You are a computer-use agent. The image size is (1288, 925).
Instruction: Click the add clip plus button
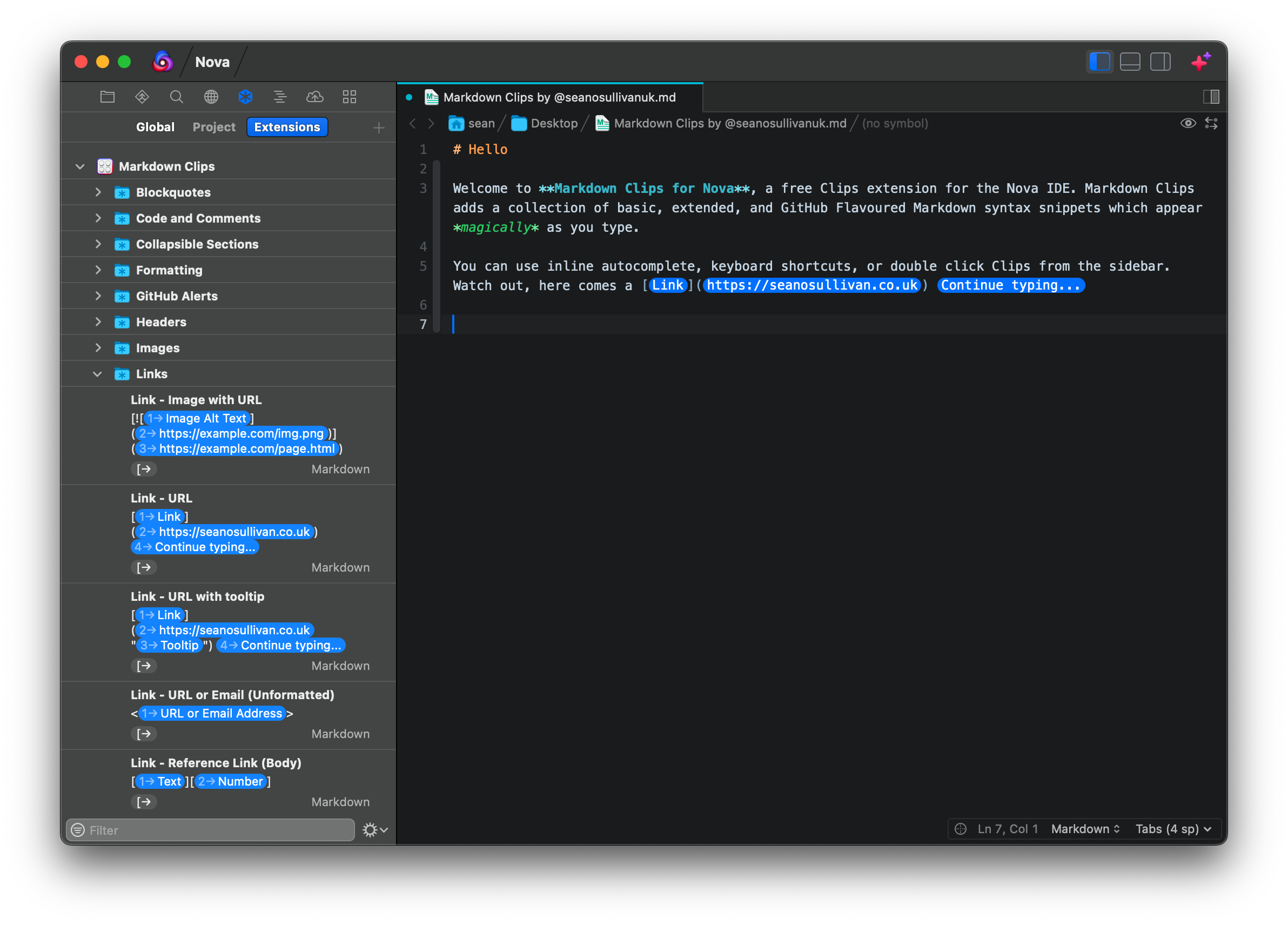point(379,128)
